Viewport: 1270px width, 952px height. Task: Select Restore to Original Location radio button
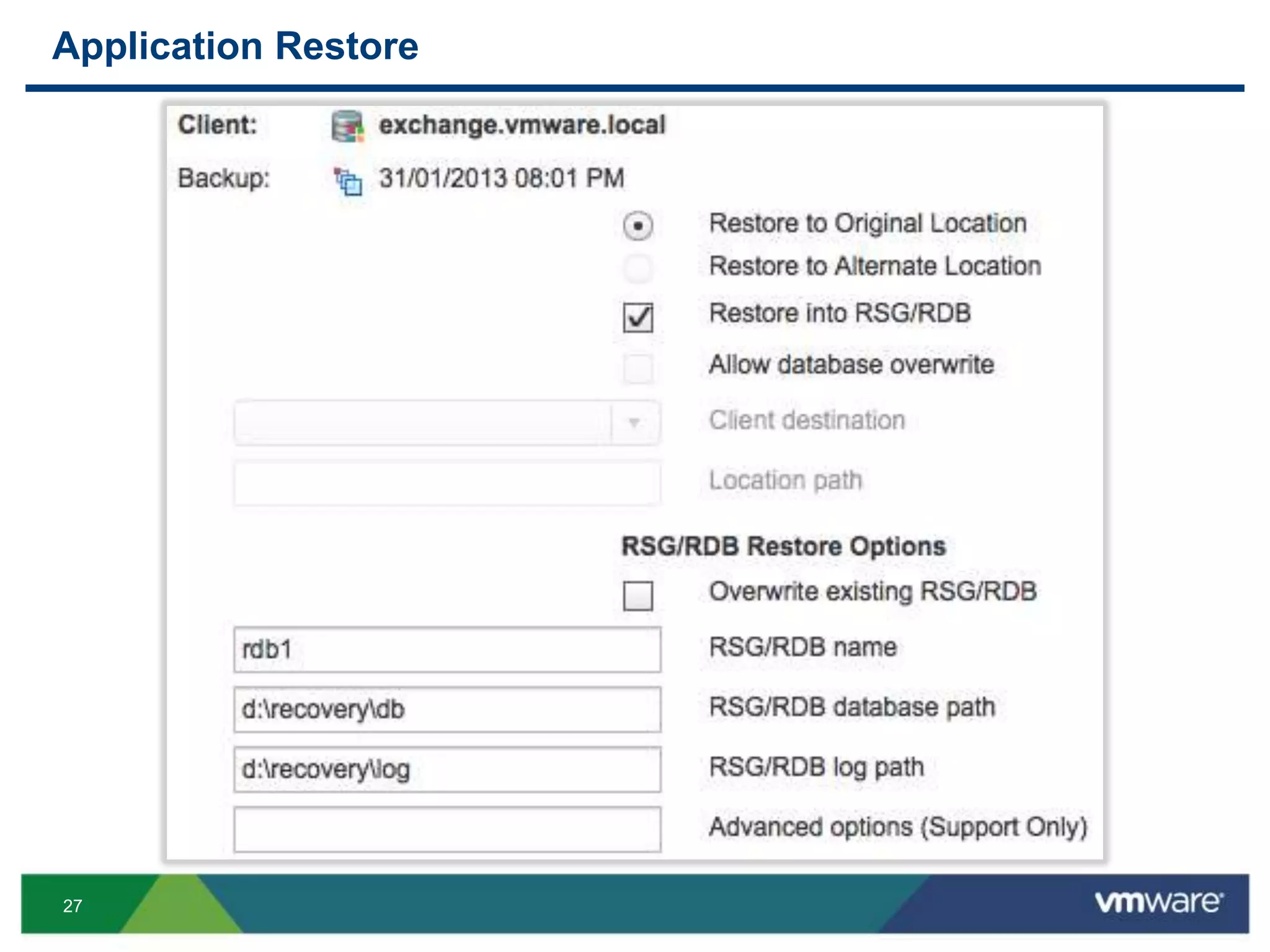click(638, 226)
